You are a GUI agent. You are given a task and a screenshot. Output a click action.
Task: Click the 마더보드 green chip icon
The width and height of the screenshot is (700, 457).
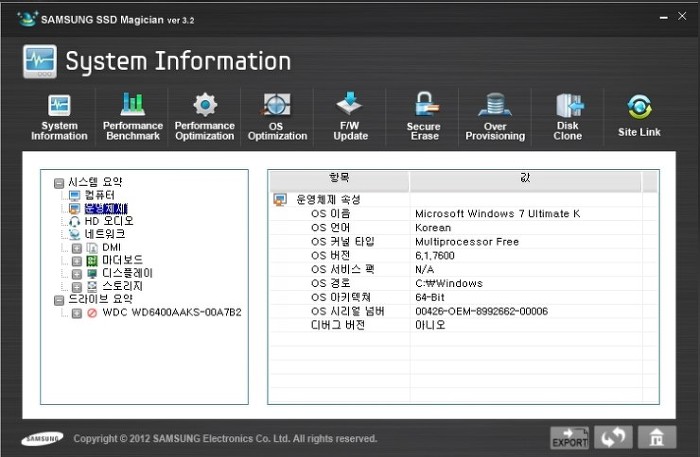click(x=92, y=261)
